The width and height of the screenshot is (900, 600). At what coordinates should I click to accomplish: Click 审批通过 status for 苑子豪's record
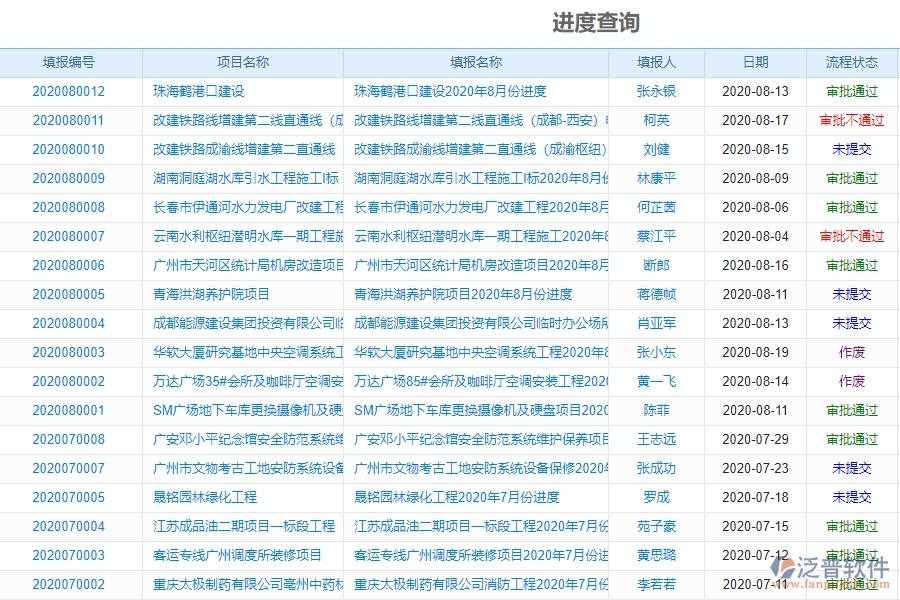pos(852,525)
